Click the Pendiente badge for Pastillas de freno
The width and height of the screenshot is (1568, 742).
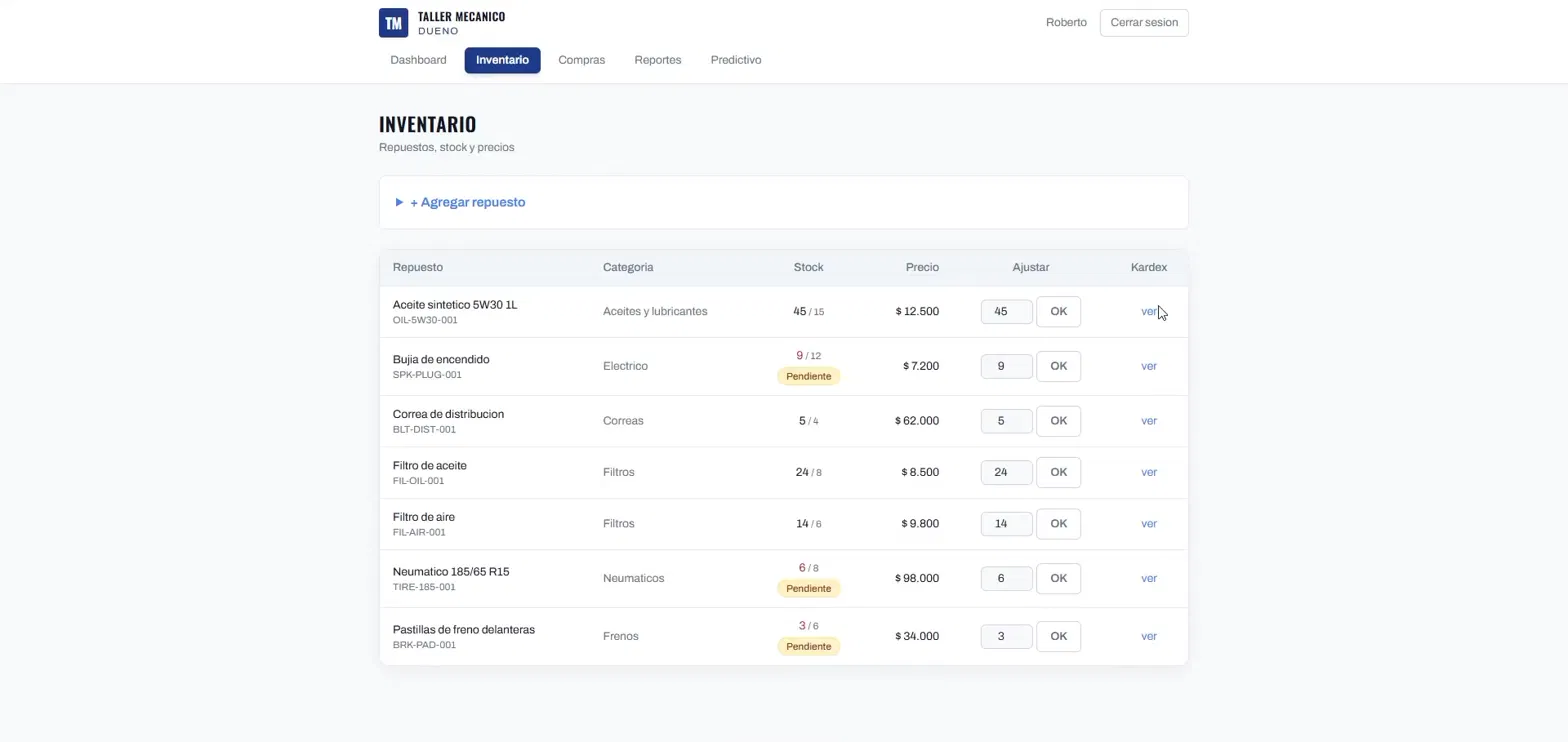pos(808,646)
